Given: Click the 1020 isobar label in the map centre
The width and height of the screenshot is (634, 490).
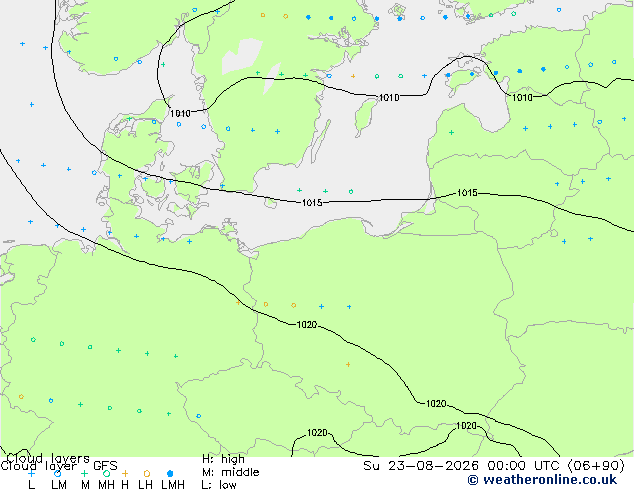Looking at the screenshot, I should click(307, 325).
